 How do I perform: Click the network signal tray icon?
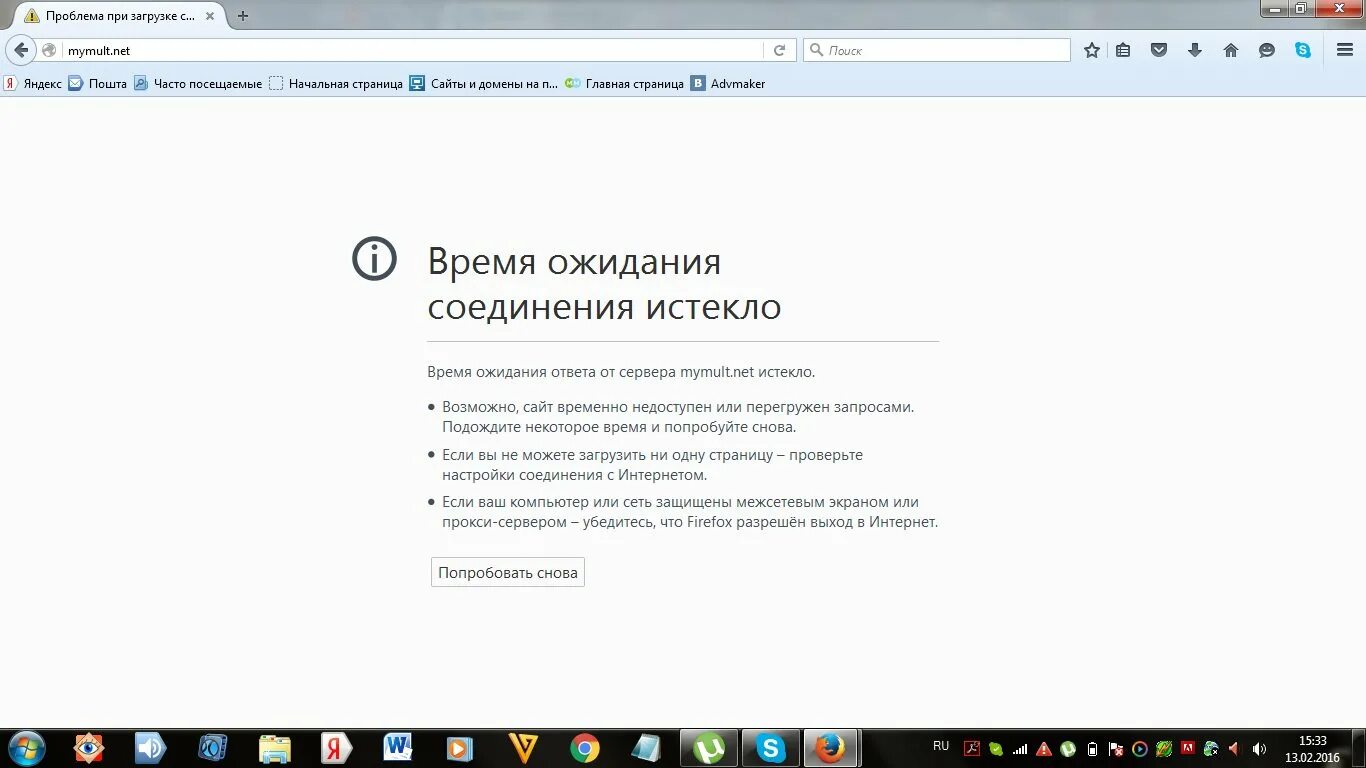pos(1020,748)
